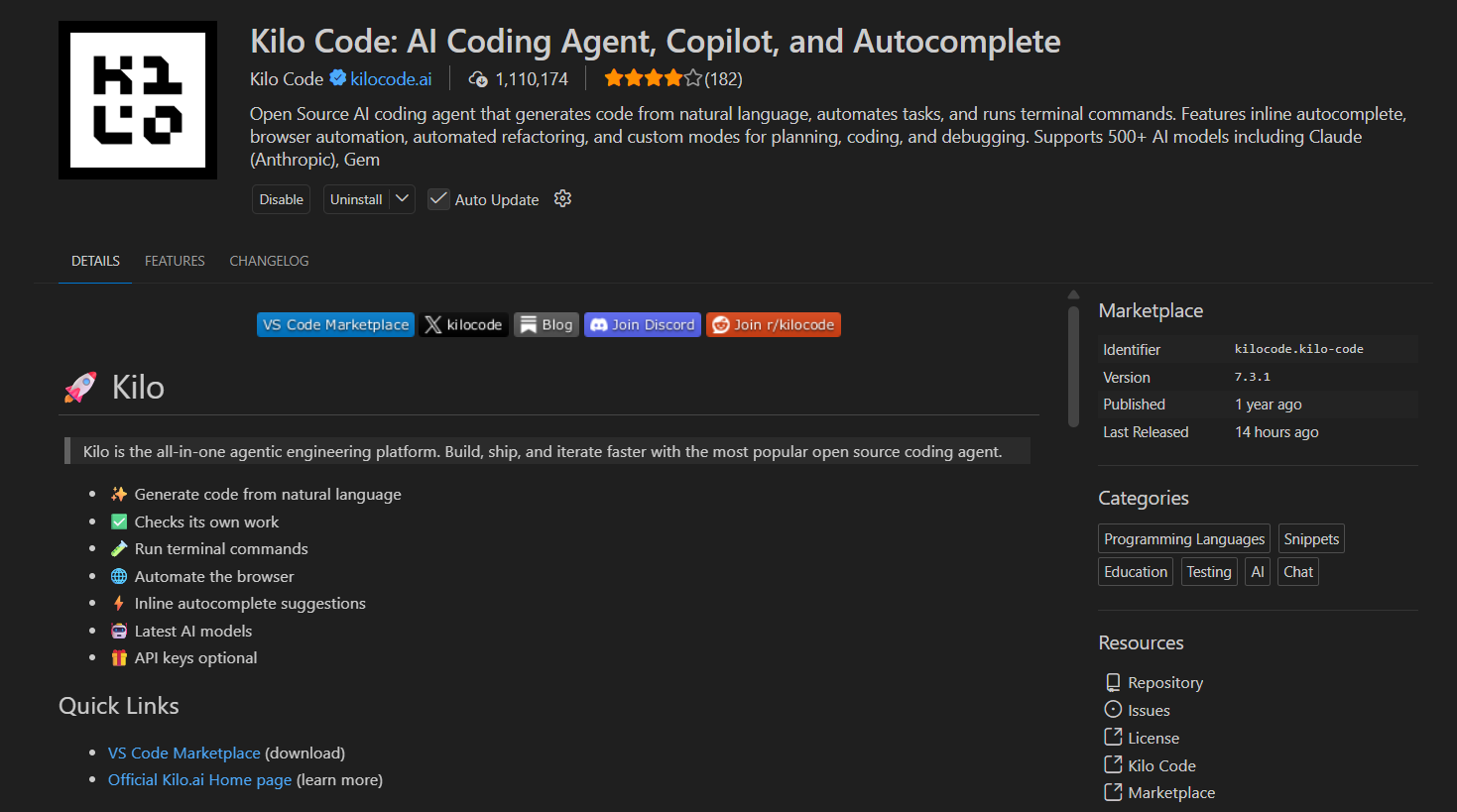This screenshot has height=812, width=1457.
Task: Click the 1,110,174 install count
Action: point(532,79)
